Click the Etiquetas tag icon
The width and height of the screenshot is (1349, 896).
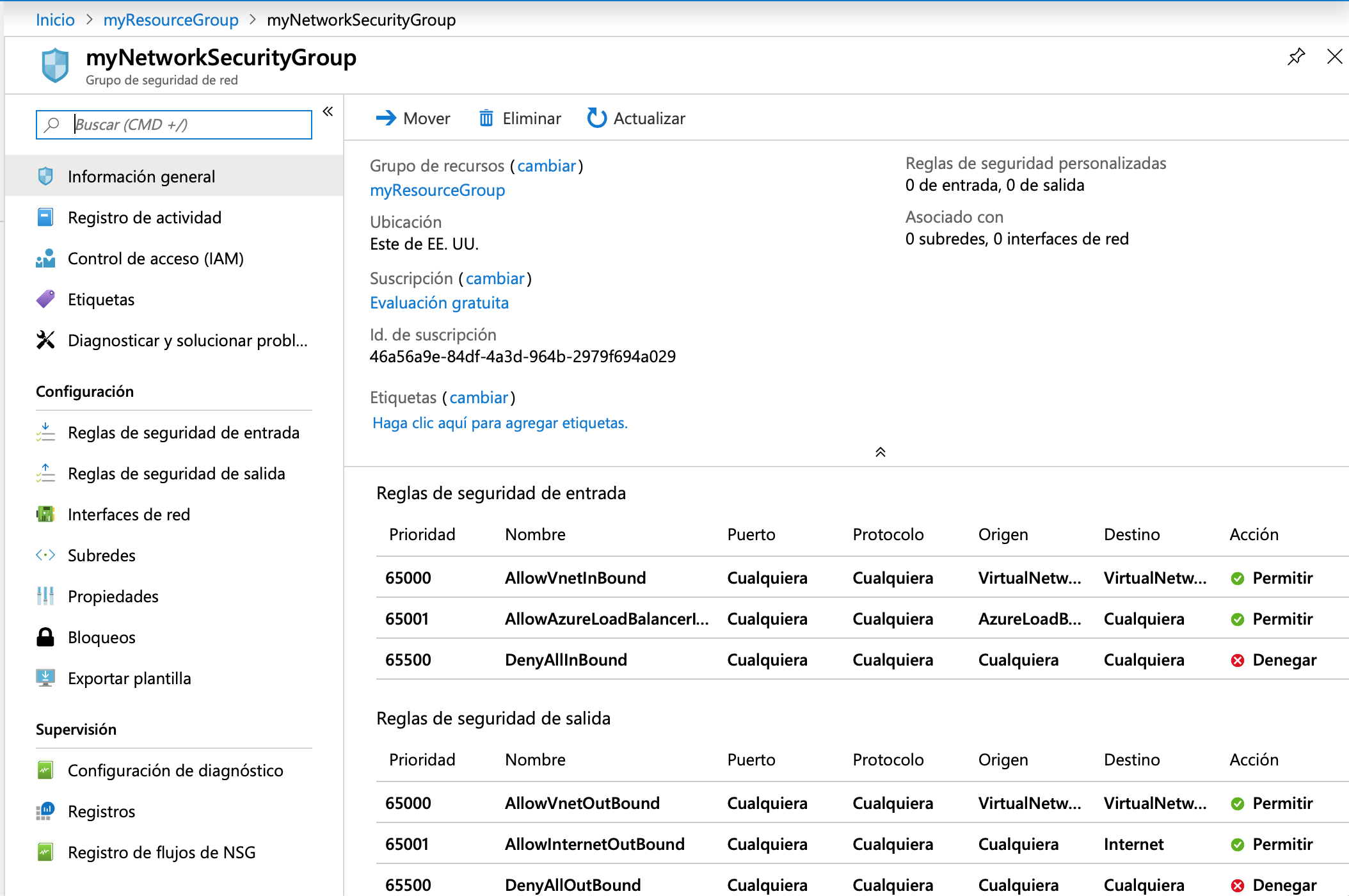[x=45, y=299]
